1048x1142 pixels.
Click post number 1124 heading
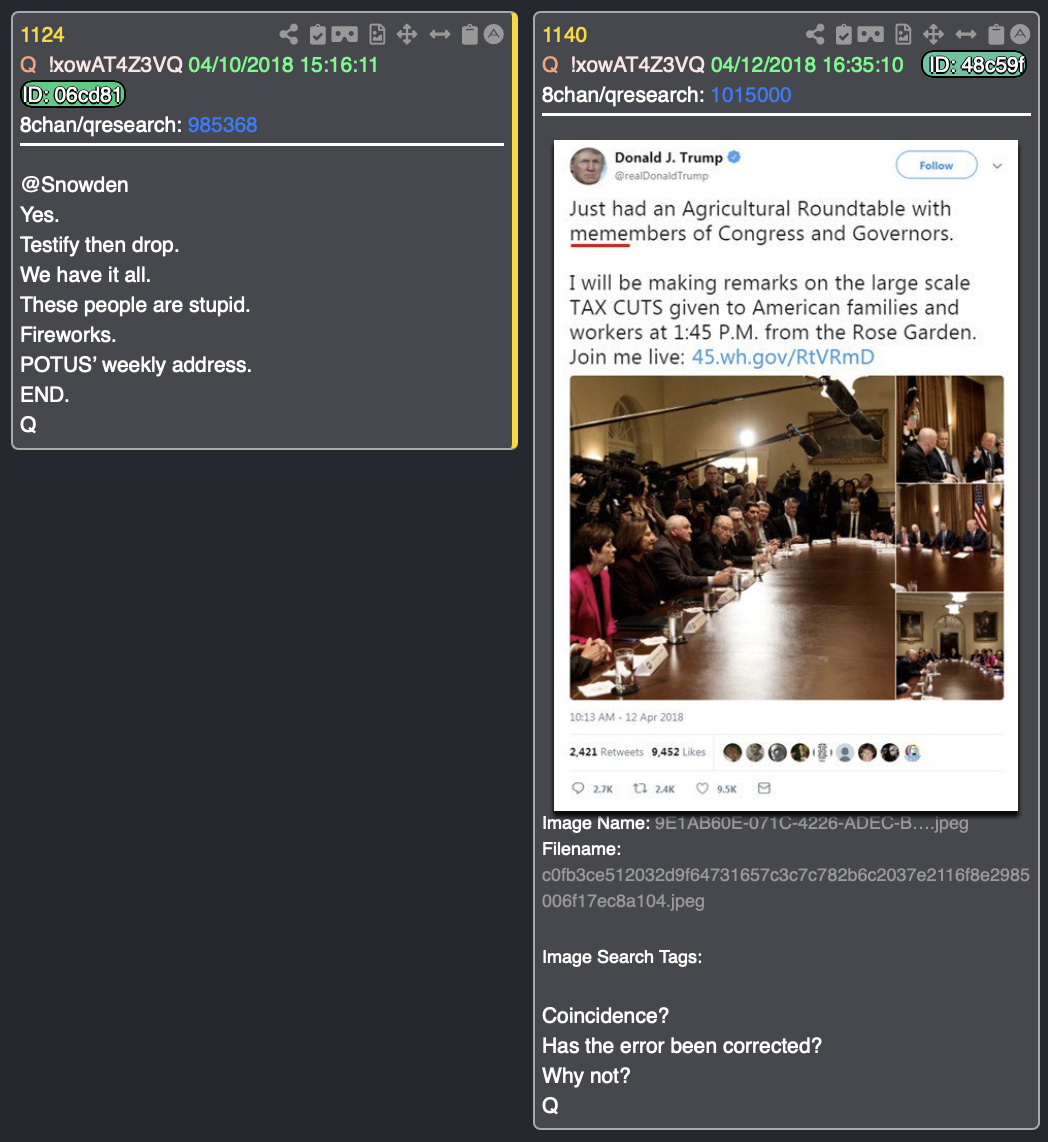tap(42, 34)
